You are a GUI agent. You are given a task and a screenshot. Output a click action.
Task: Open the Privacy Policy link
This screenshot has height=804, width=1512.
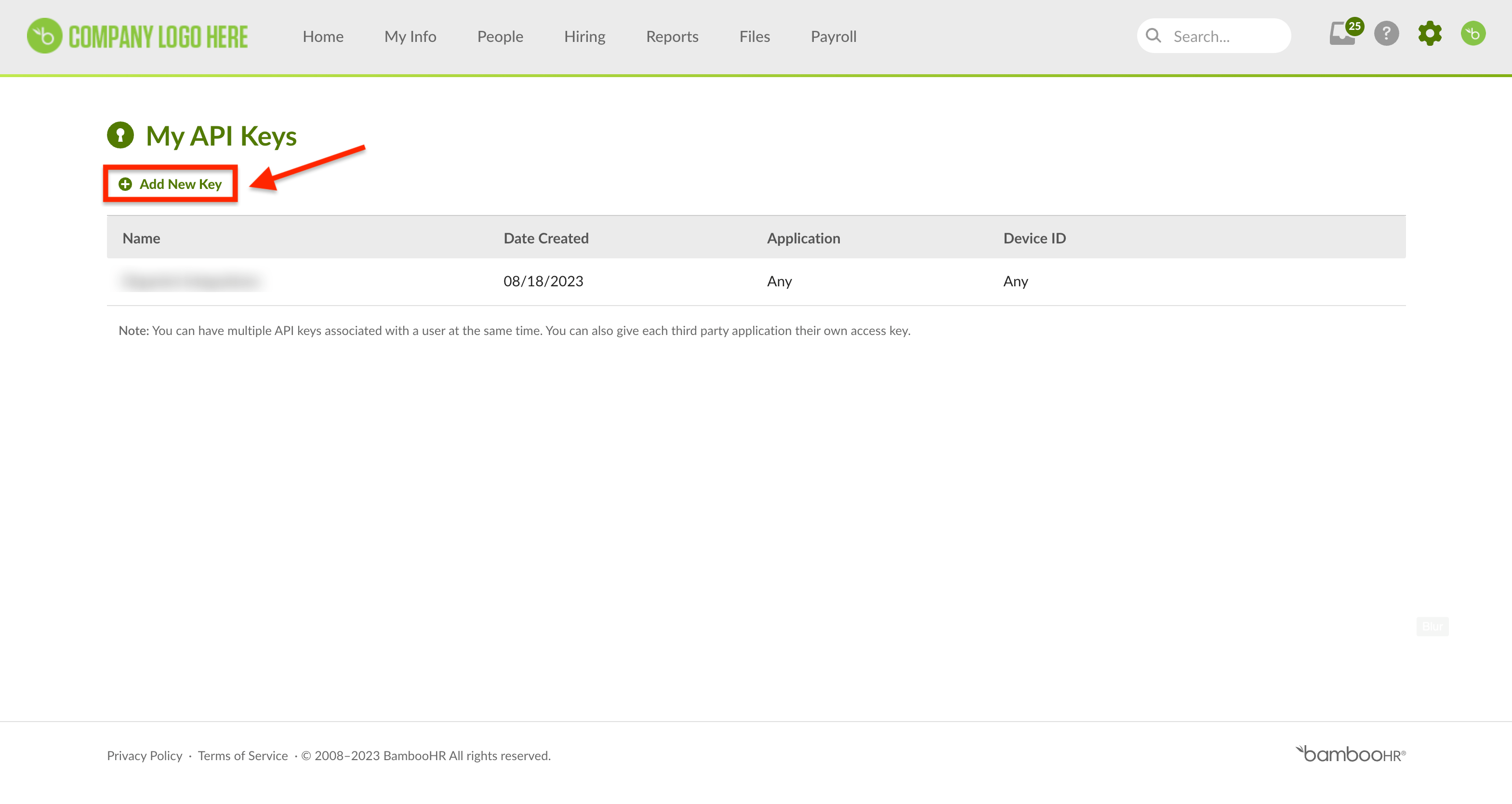[145, 755]
